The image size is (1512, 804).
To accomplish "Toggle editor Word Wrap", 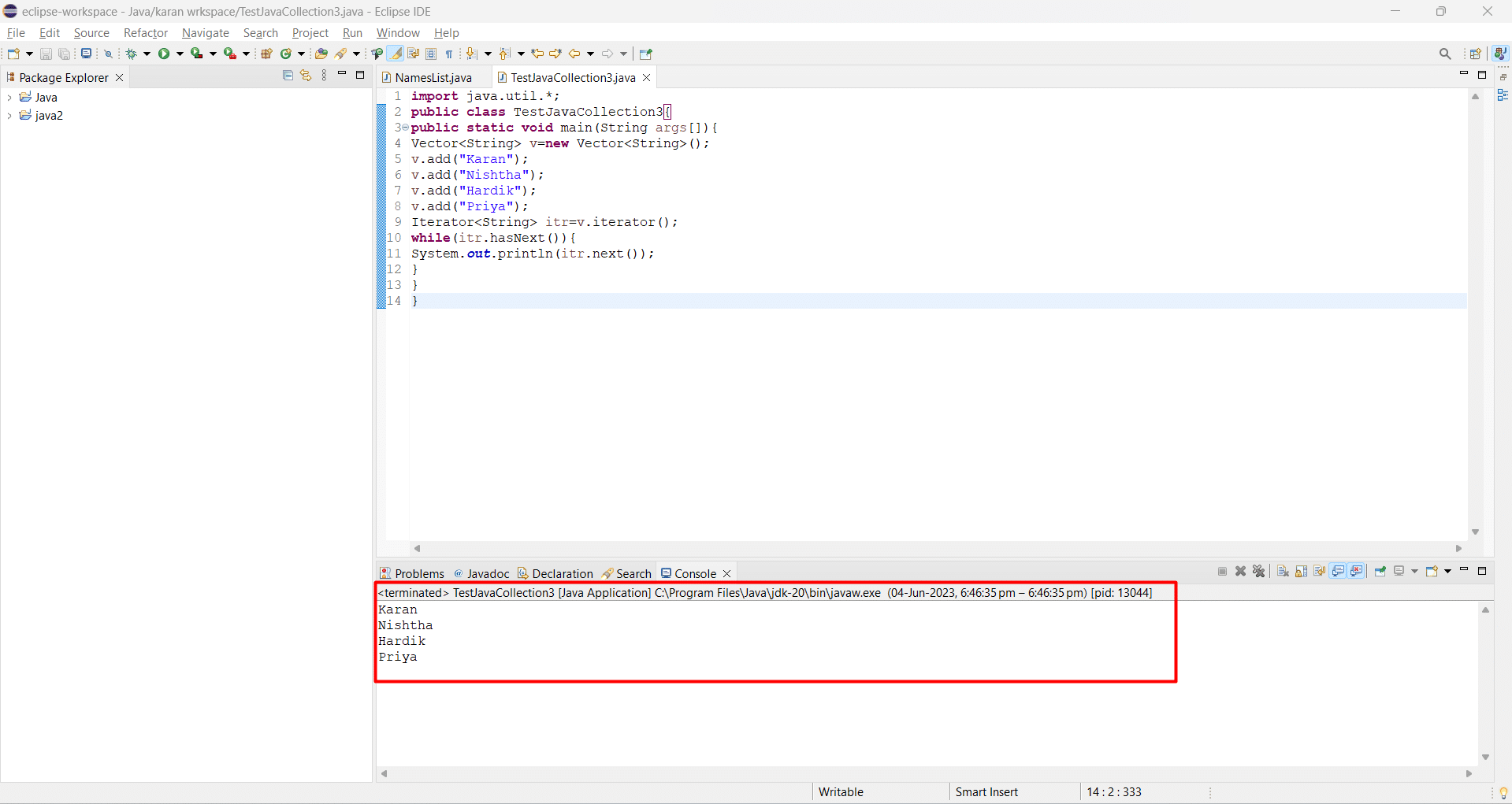I will tap(414, 54).
